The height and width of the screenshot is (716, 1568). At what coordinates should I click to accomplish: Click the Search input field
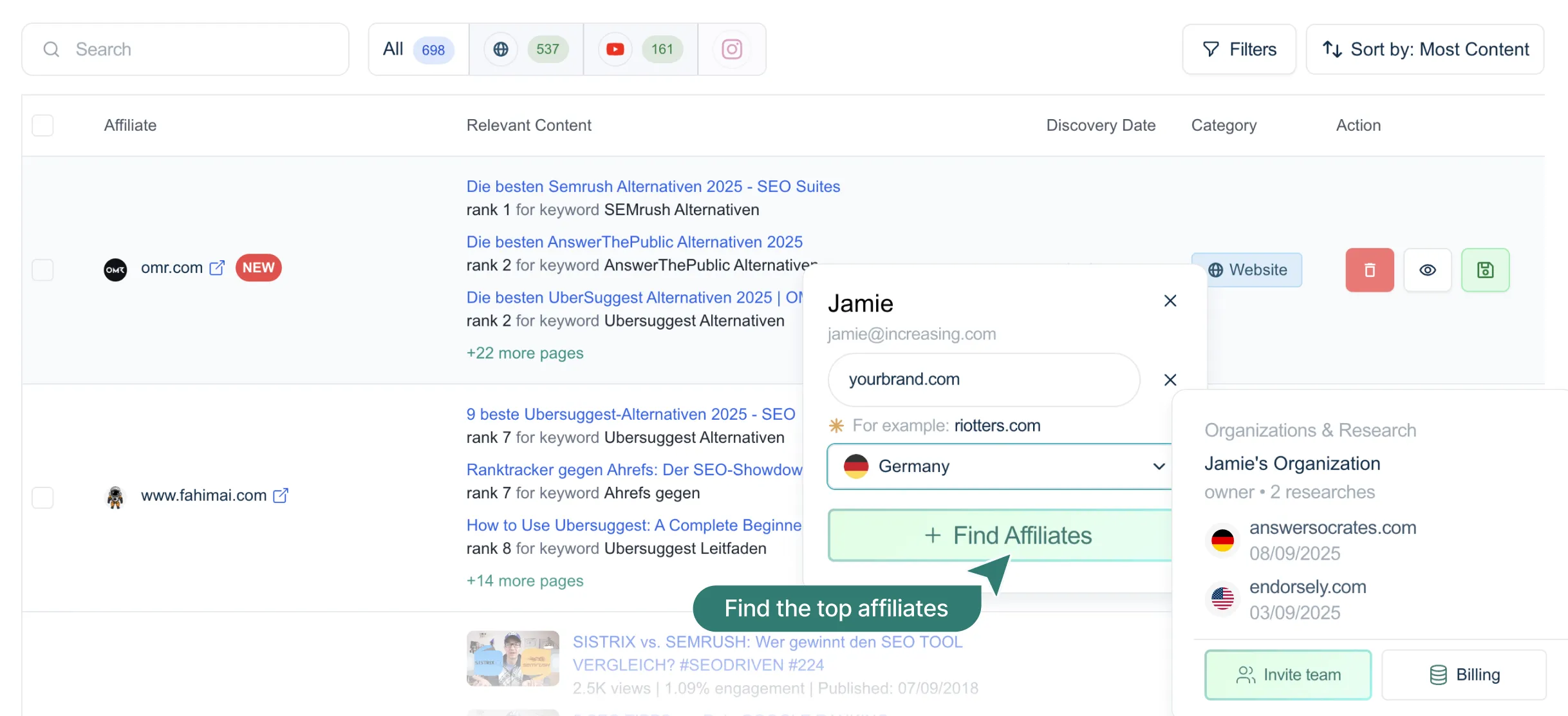pyautogui.click(x=185, y=50)
